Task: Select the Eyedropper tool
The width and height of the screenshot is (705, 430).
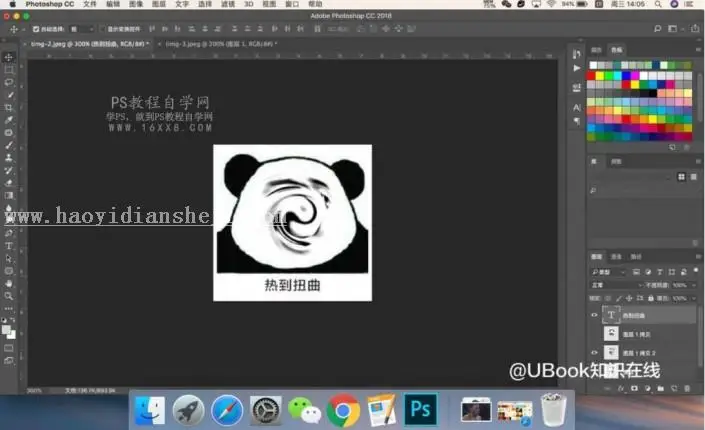Action: coord(9,120)
